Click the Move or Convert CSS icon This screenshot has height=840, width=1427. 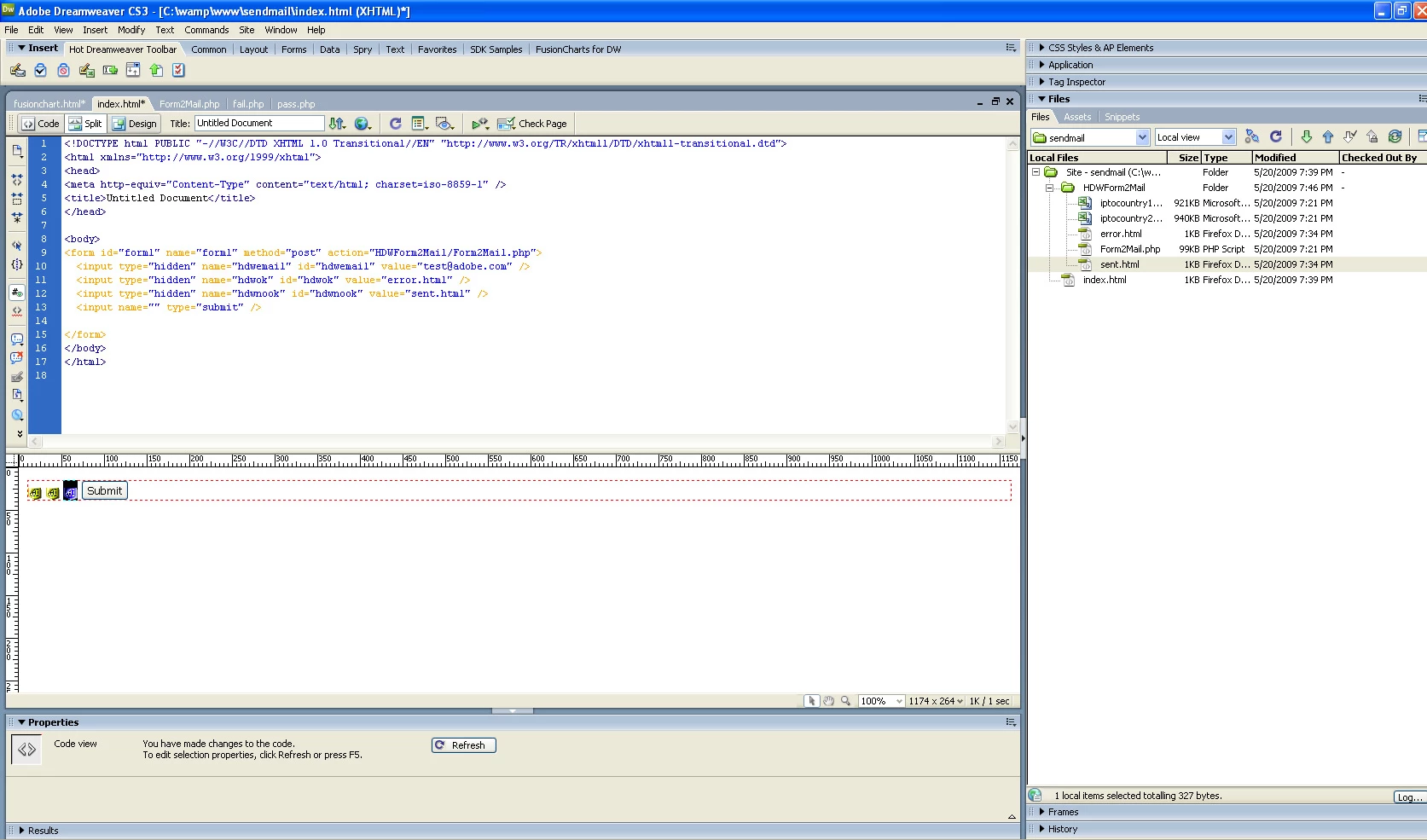(x=17, y=415)
